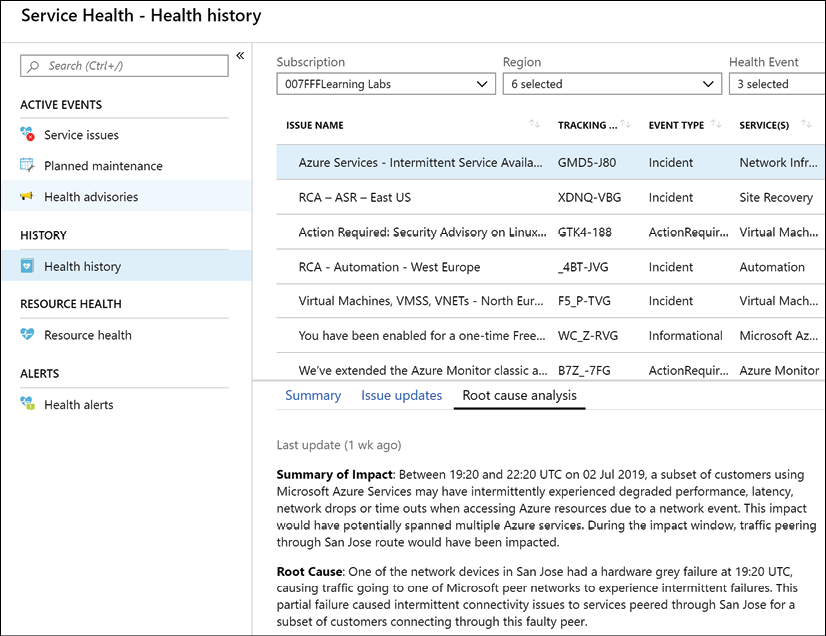Select the RCA – ASR – East US row
Viewport: 826px width, 636px height.
click(x=550, y=197)
